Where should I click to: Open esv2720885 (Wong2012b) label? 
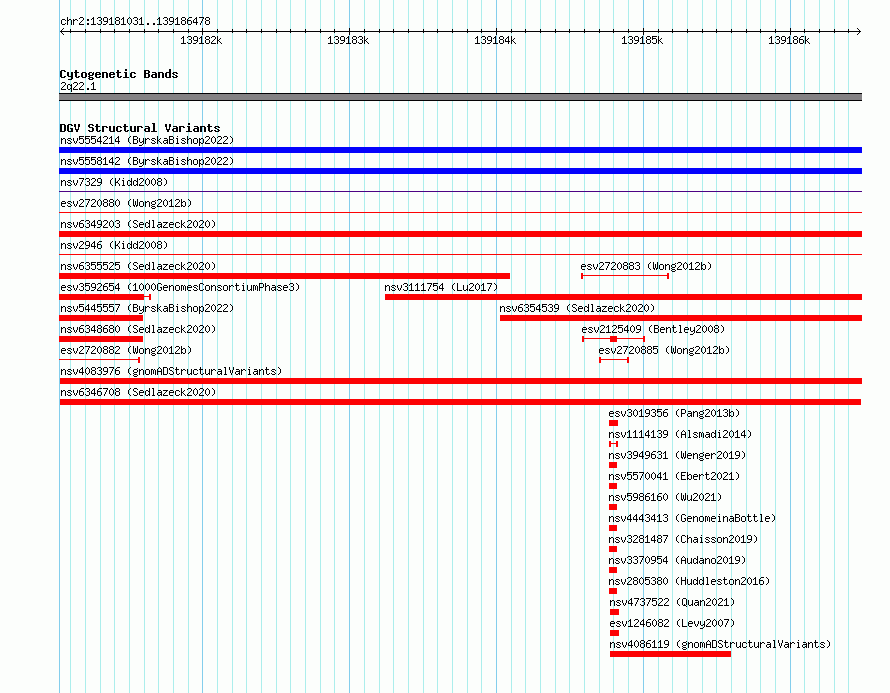tap(664, 350)
